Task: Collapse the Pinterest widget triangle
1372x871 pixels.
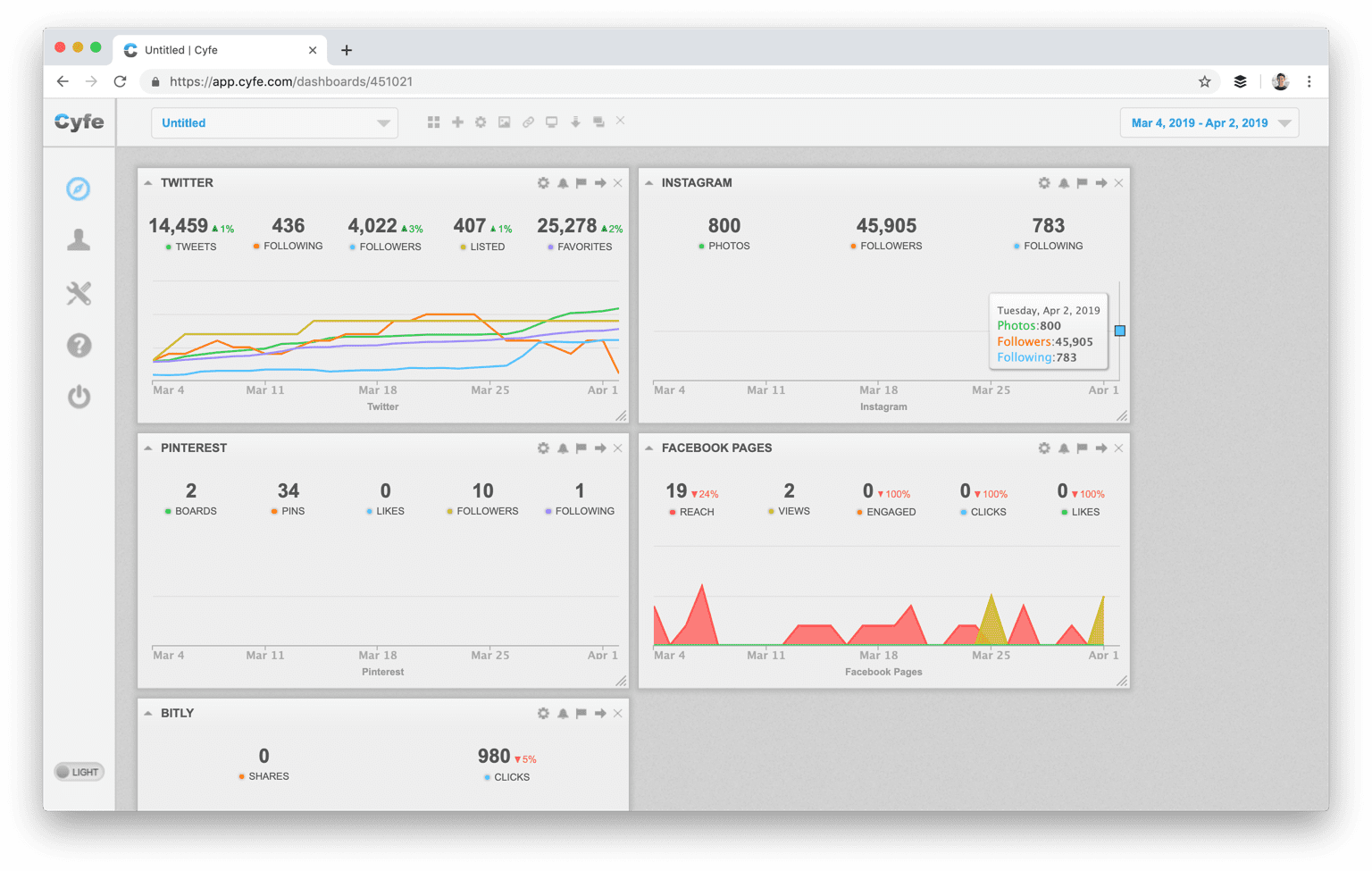Action: click(x=148, y=448)
